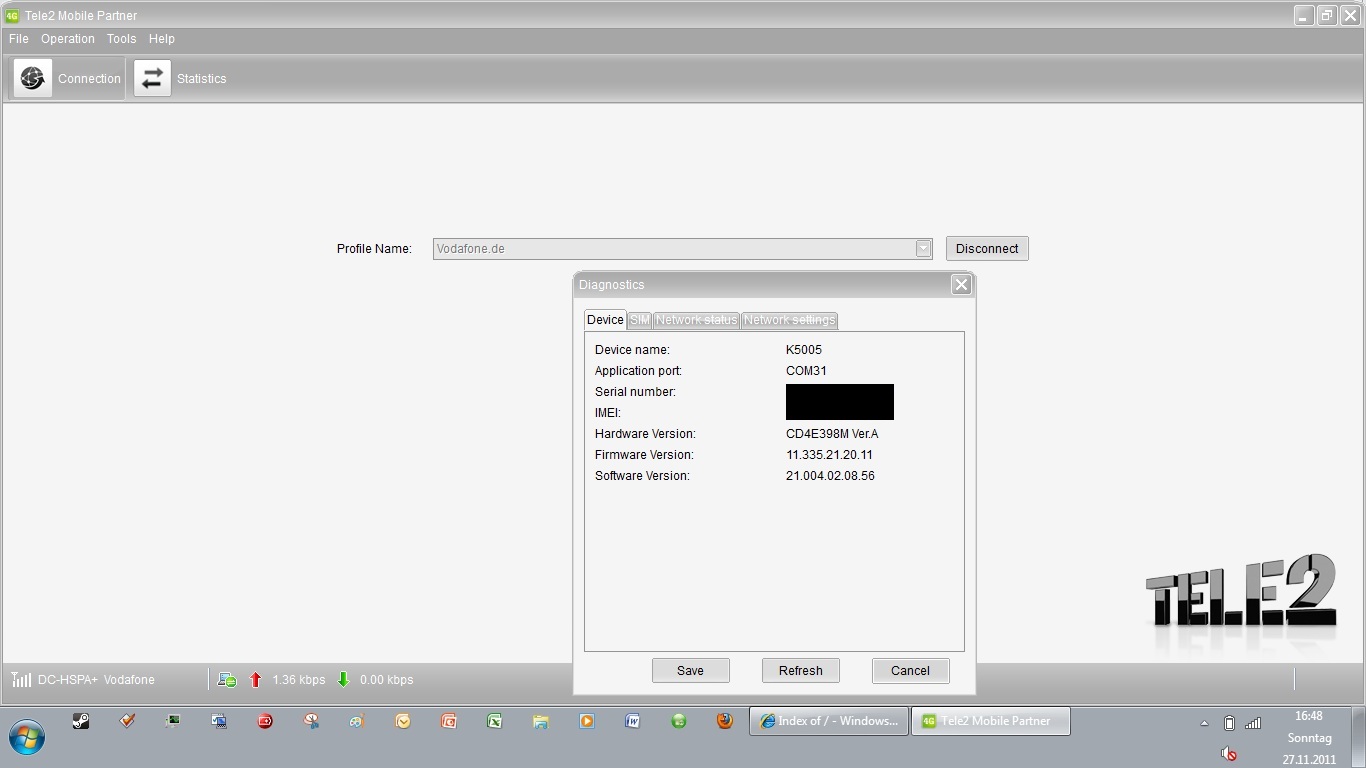Click Save in Diagnostics dialog
The height and width of the screenshot is (768, 1366).
(x=690, y=671)
